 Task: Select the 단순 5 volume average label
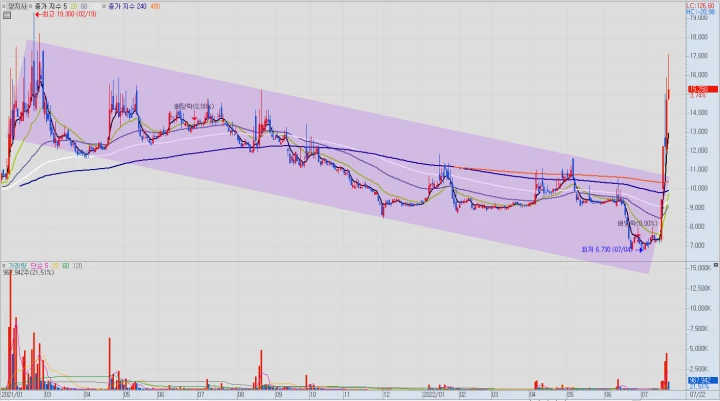click(x=39, y=265)
